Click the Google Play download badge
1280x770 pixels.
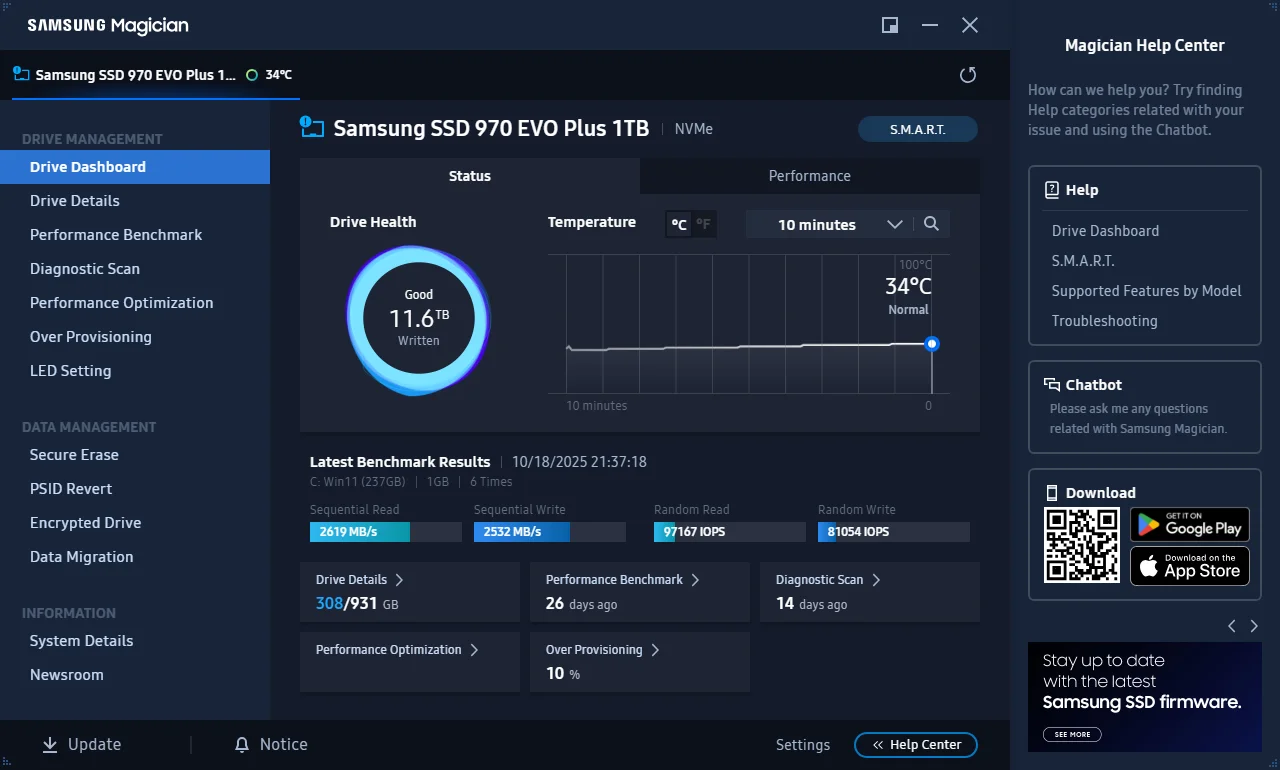1190,524
